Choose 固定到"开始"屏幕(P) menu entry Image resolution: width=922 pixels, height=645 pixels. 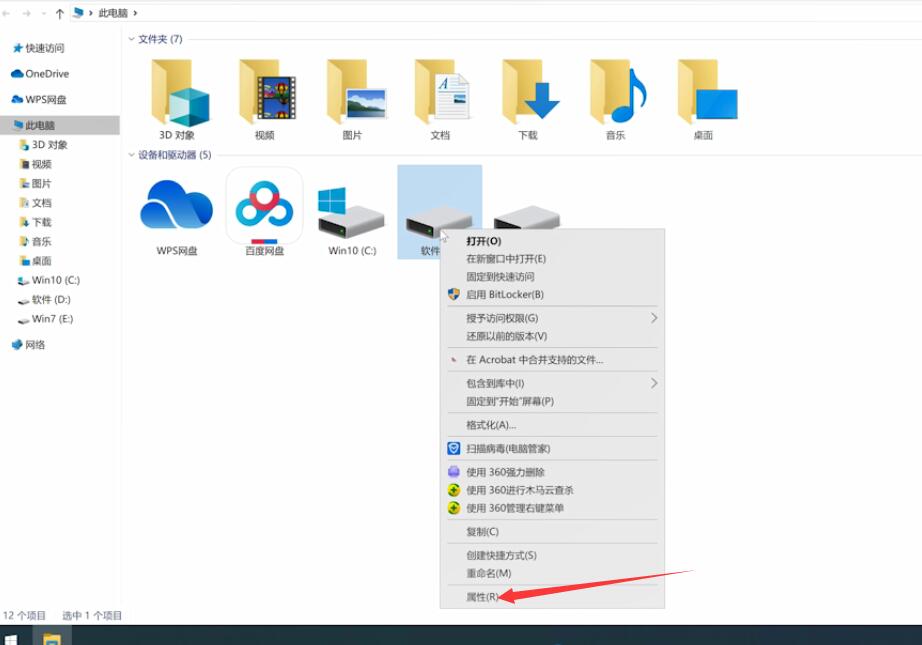(x=552, y=401)
